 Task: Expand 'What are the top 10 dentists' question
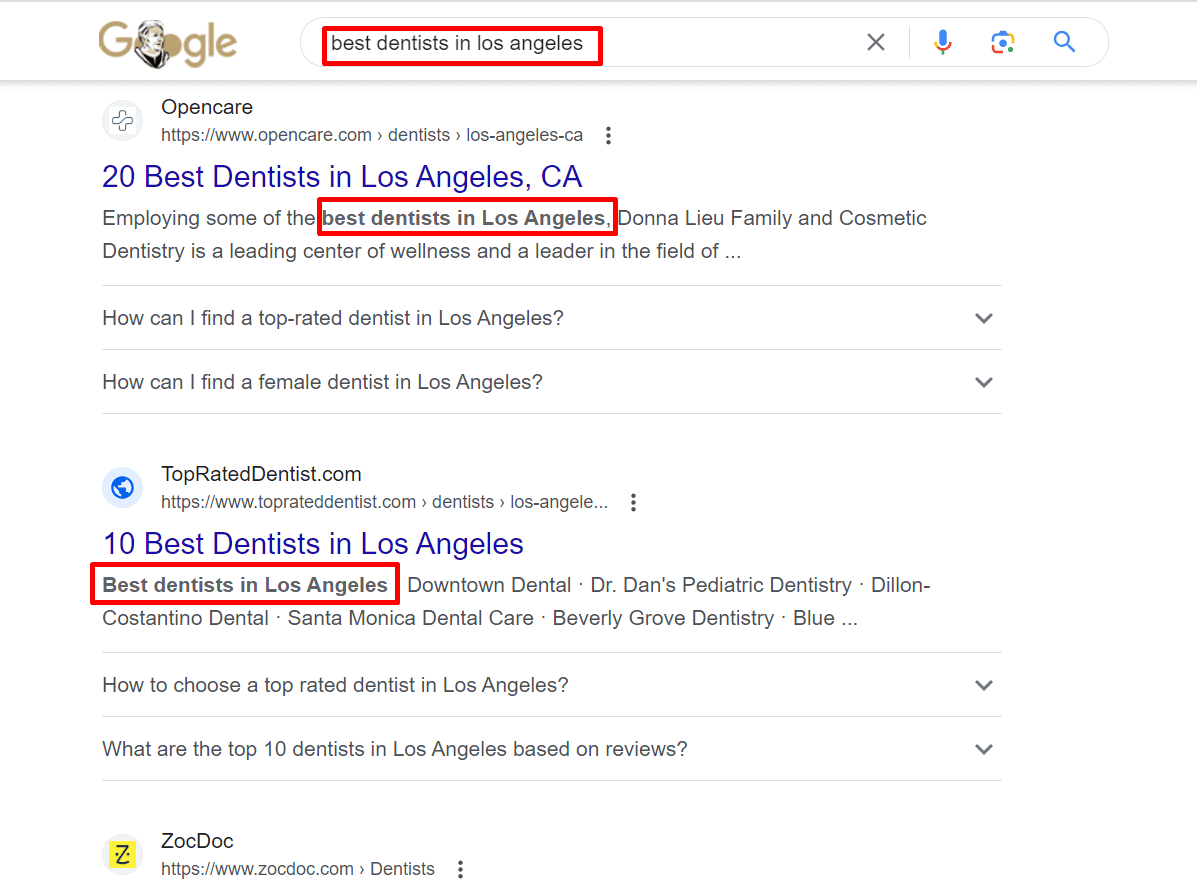(551, 749)
